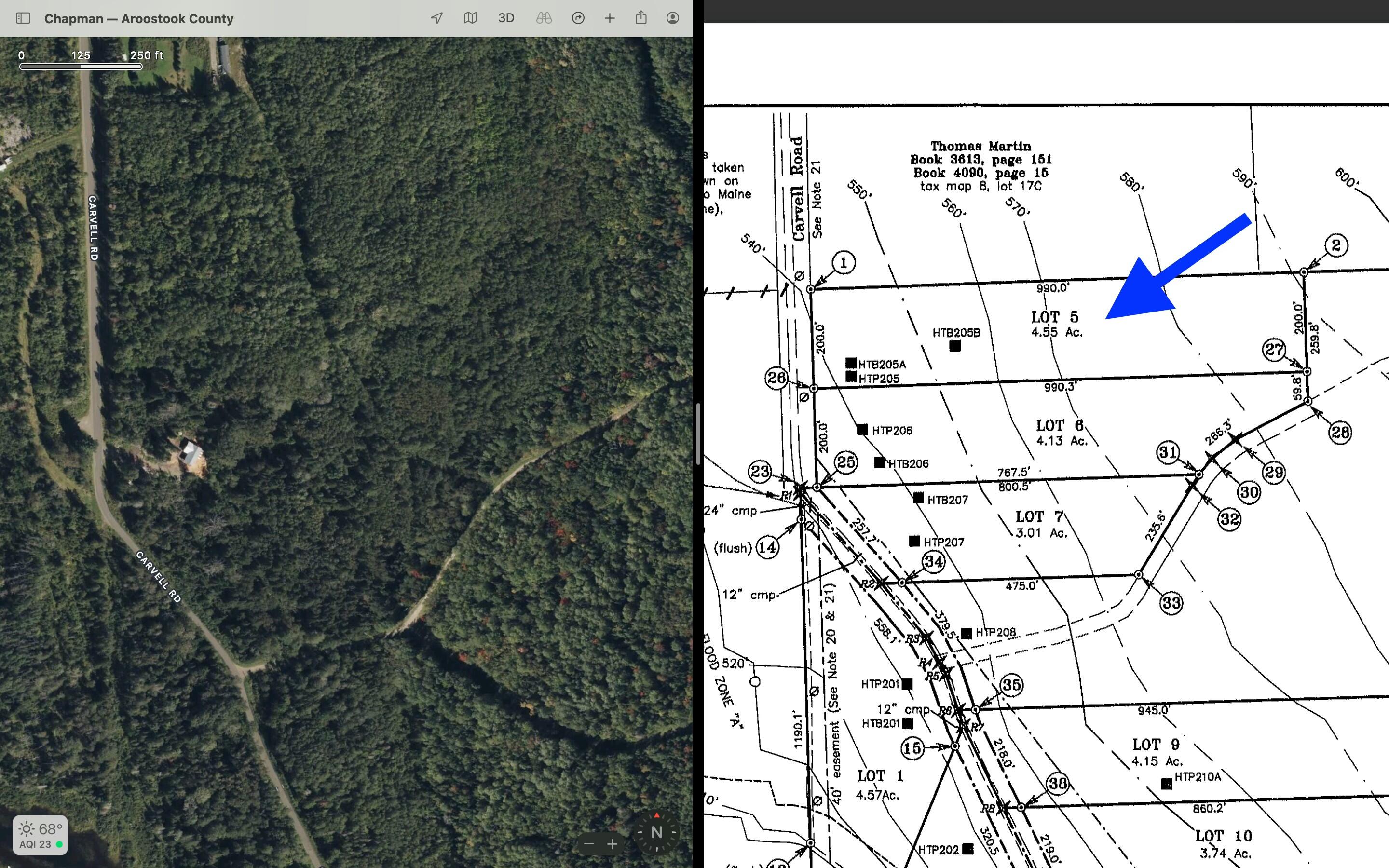Image resolution: width=1389 pixels, height=868 pixels.
Task: Click the HTP210A marker label
Action: (1198, 777)
